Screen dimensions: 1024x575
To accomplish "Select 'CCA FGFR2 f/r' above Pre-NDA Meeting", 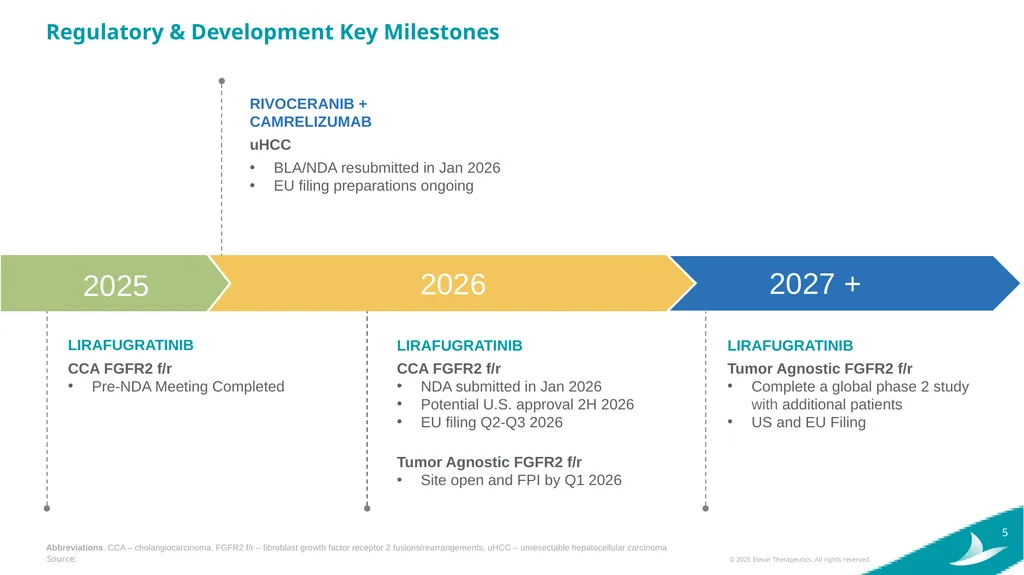I will [x=120, y=369].
